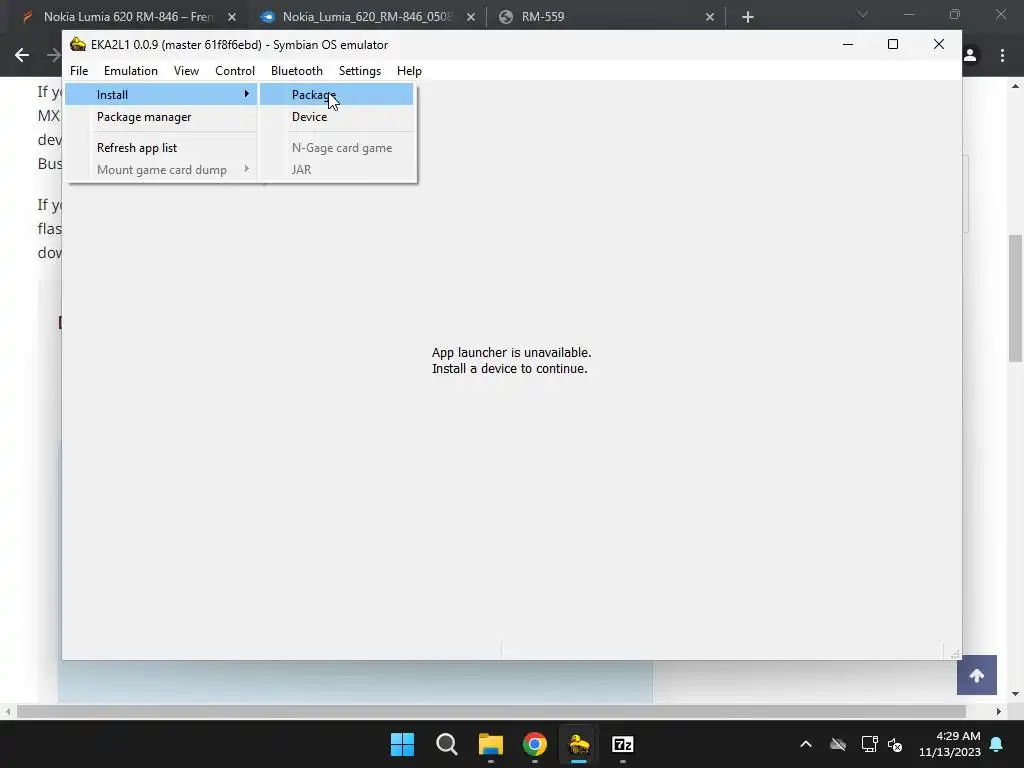Choose Refresh app list
The image size is (1024, 768).
(x=161, y=148)
